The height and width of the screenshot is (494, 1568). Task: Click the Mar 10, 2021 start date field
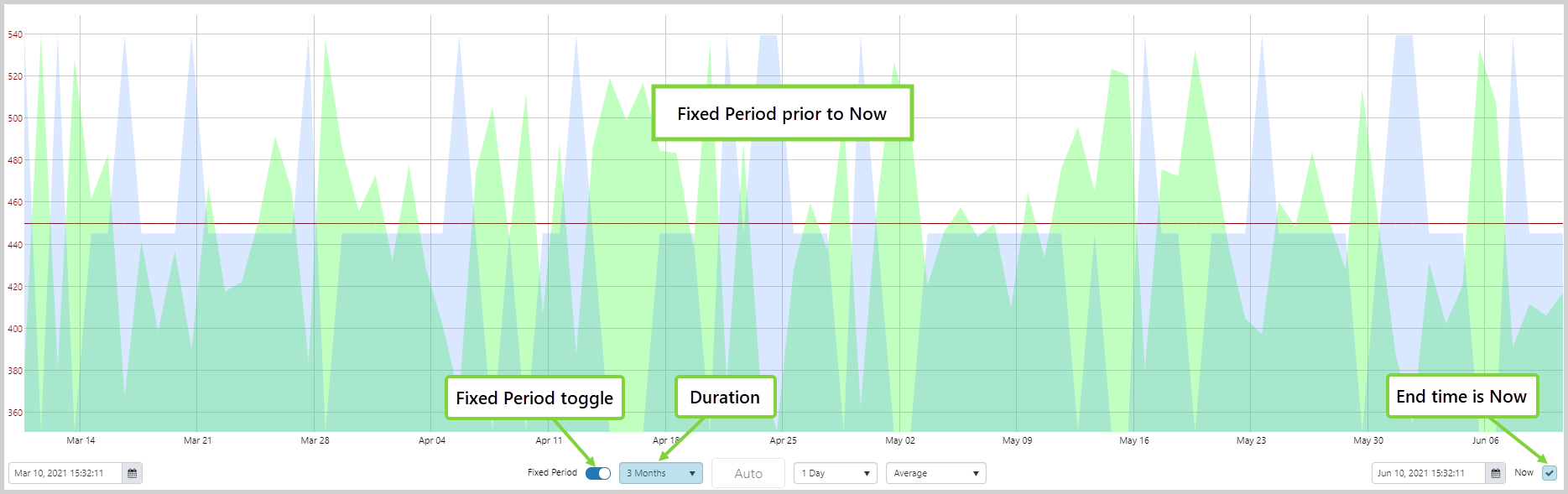[65, 473]
